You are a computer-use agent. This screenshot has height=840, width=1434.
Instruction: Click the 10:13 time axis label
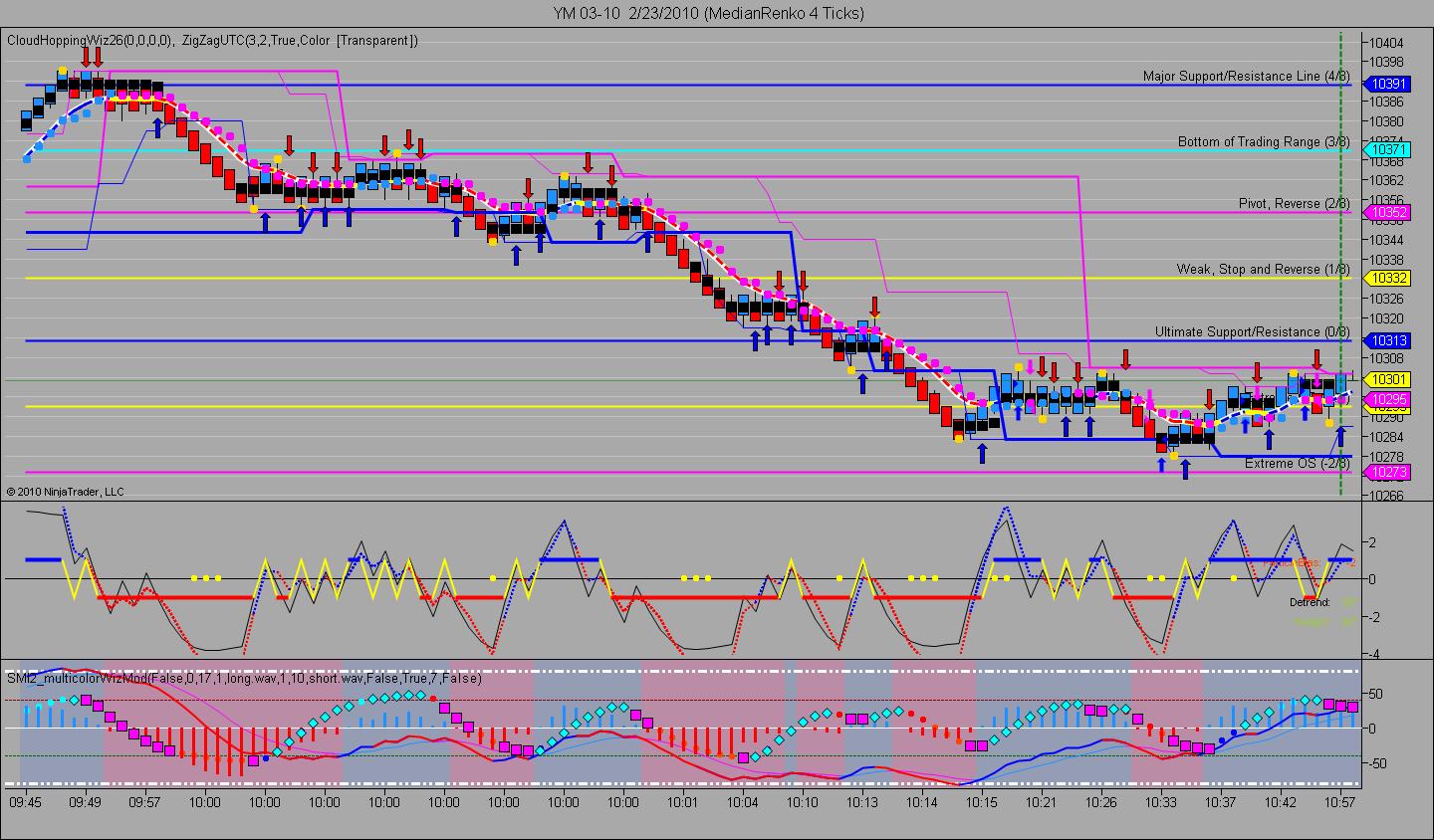click(861, 800)
